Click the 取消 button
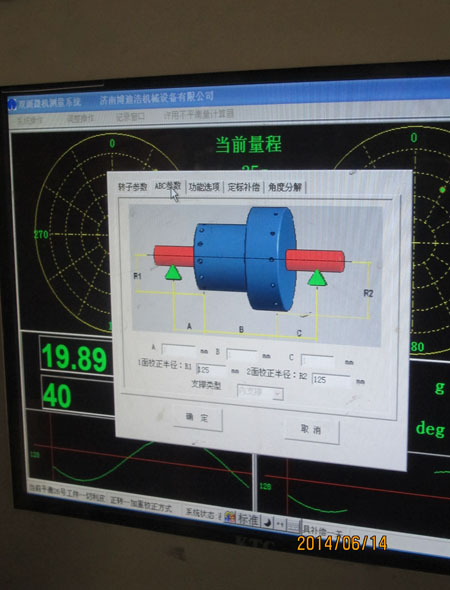The image size is (450, 590). pos(312,430)
